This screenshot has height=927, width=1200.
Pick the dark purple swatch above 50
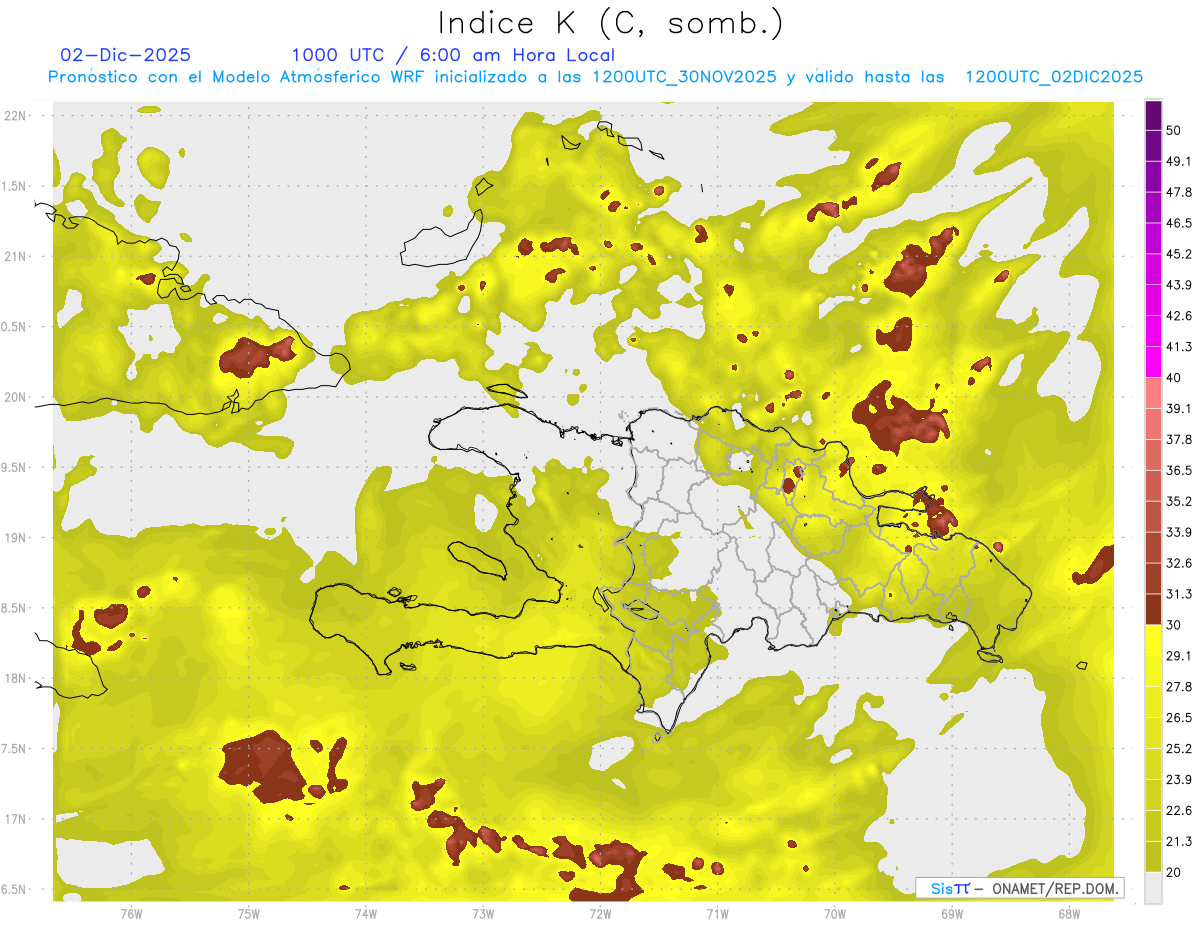[1153, 115]
